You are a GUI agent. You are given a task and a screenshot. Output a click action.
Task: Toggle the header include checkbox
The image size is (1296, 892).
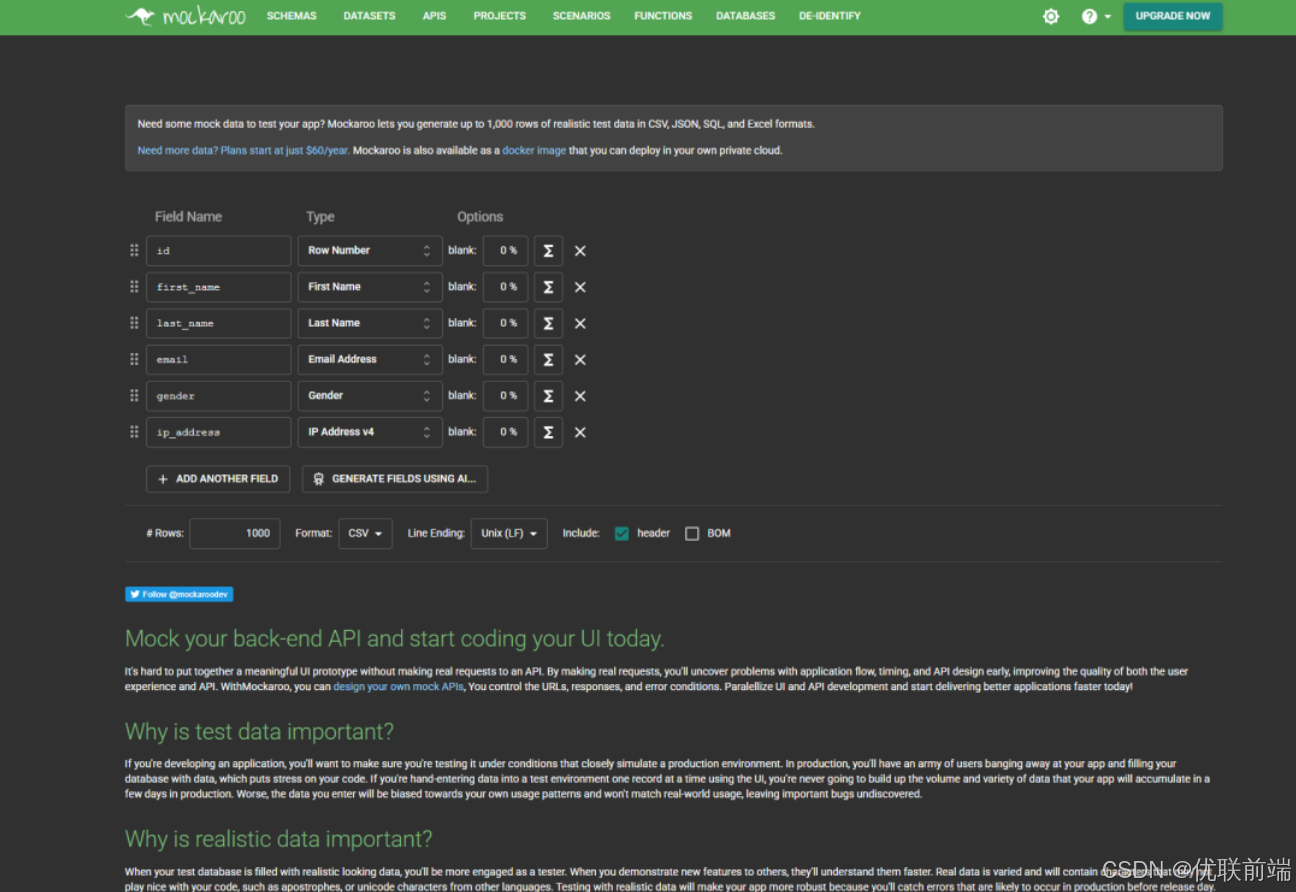coord(621,534)
